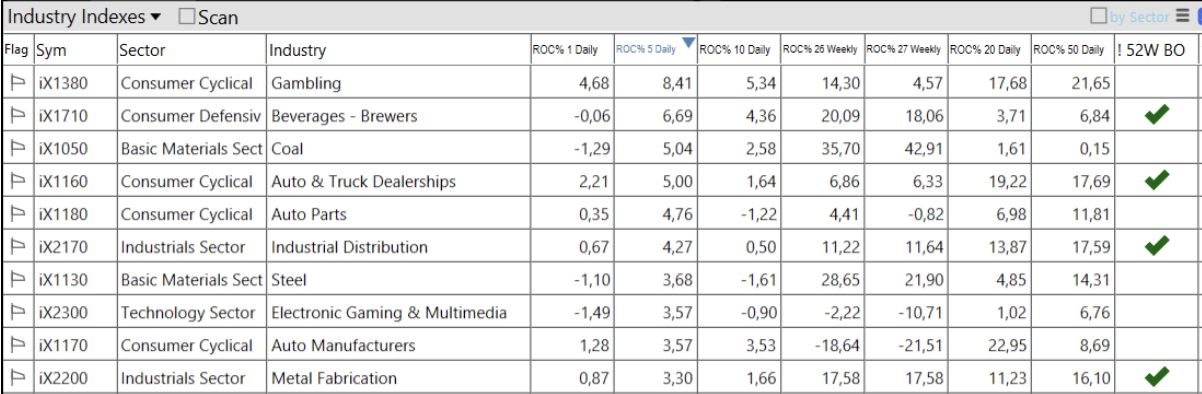This screenshot has height=394, width=1202.
Task: Click the 52W BO checkmark for Beverages - Brewers
Action: (1157, 116)
